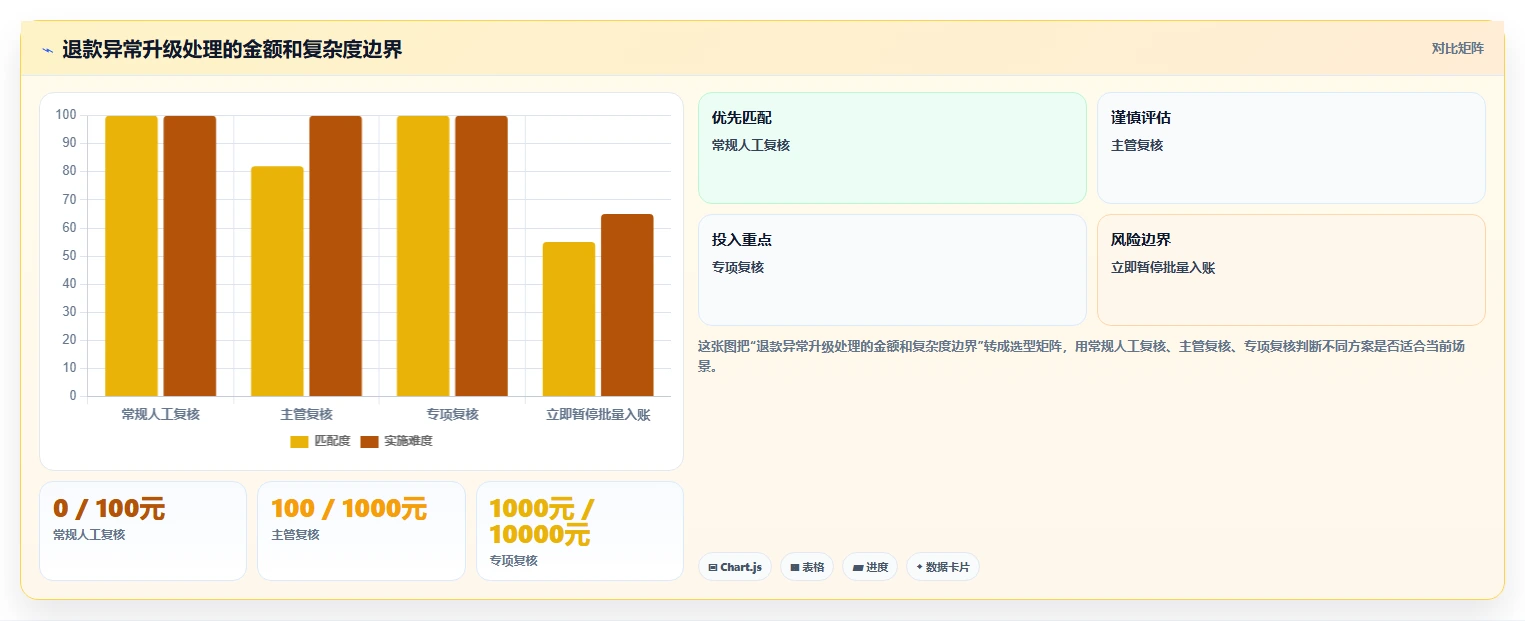Open the 投入重点 matrix card
1525x621 pixels.
tap(892, 270)
